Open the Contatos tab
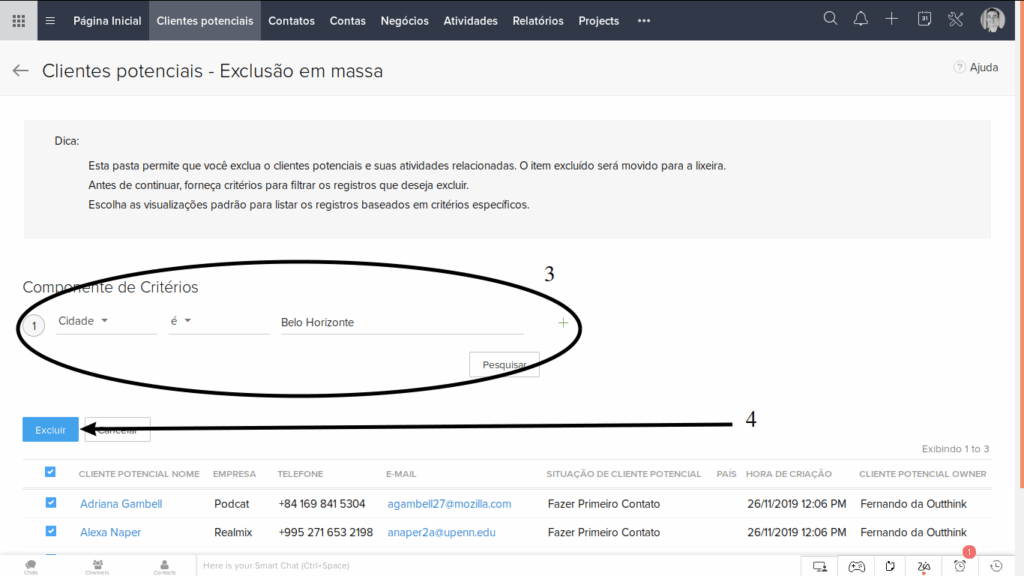1024x576 pixels. pos(291,21)
